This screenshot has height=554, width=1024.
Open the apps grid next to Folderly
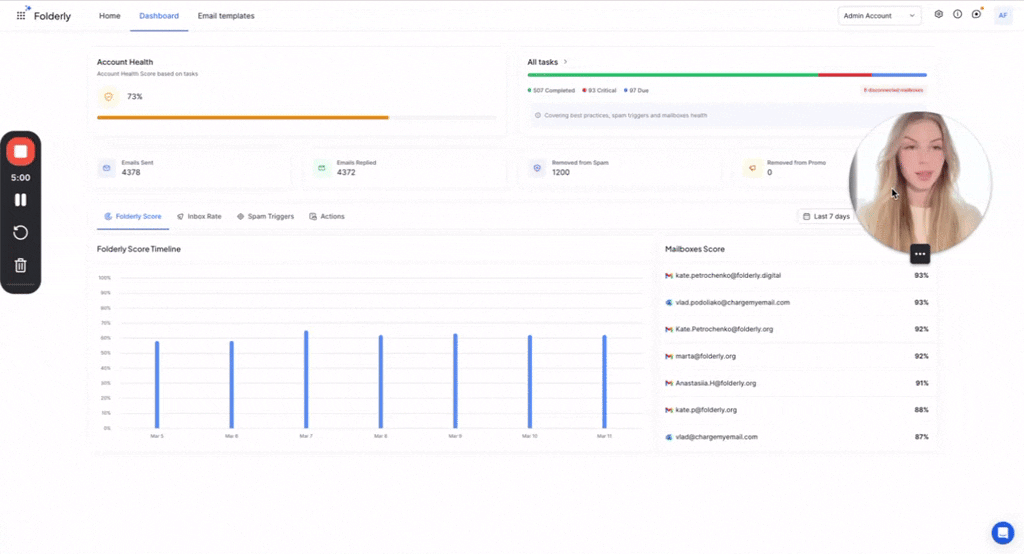coord(21,16)
